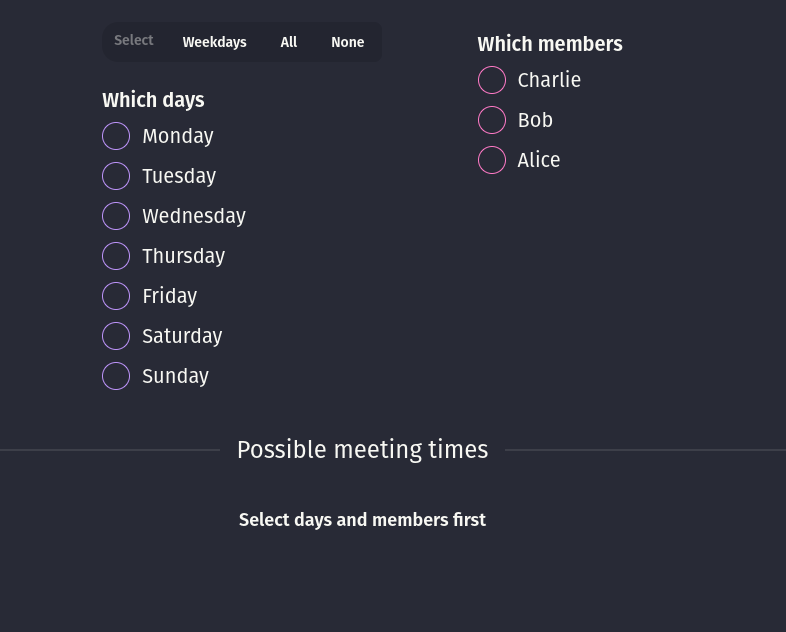Mark the Saturday checkbox
Viewport: 786px width, 632px height.
tap(116, 336)
